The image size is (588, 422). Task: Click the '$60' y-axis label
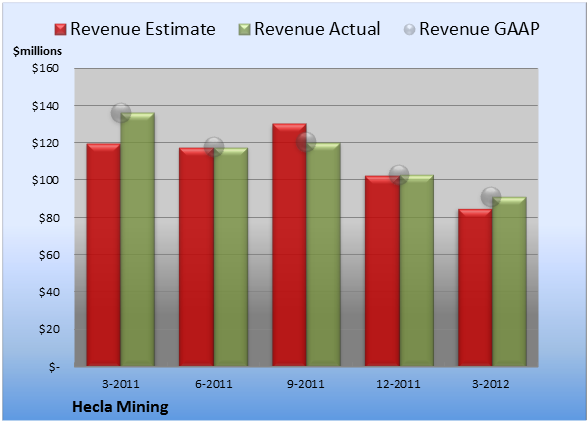(x=49, y=255)
